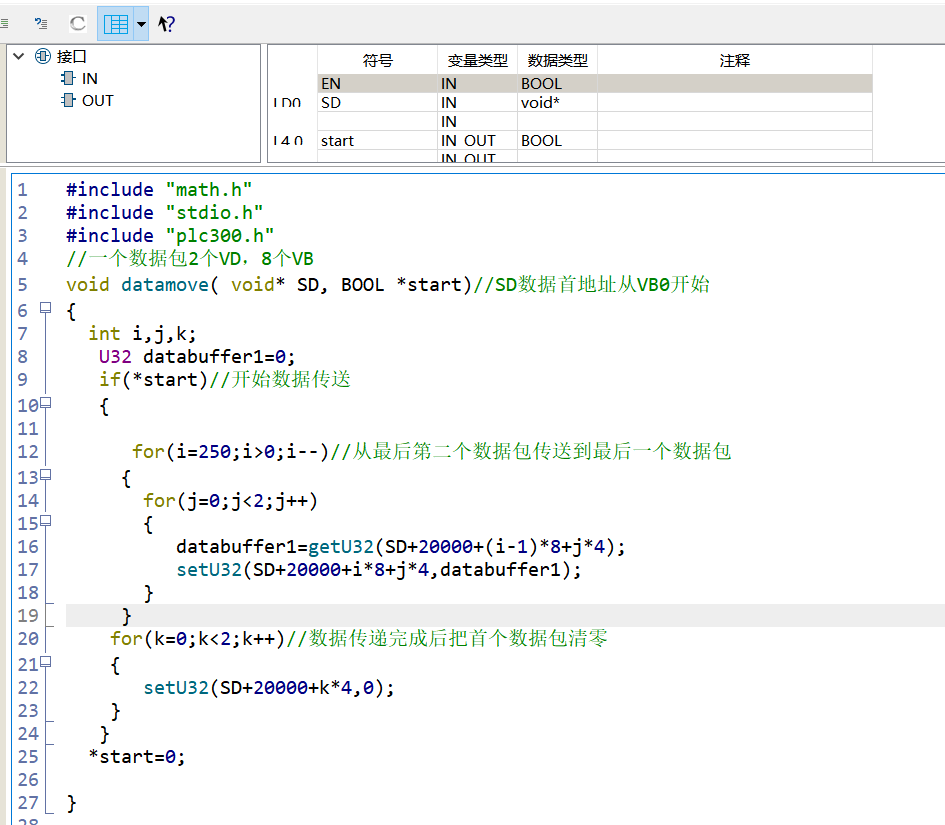
Task: Click the 变量类型 column header
Action: tap(477, 60)
